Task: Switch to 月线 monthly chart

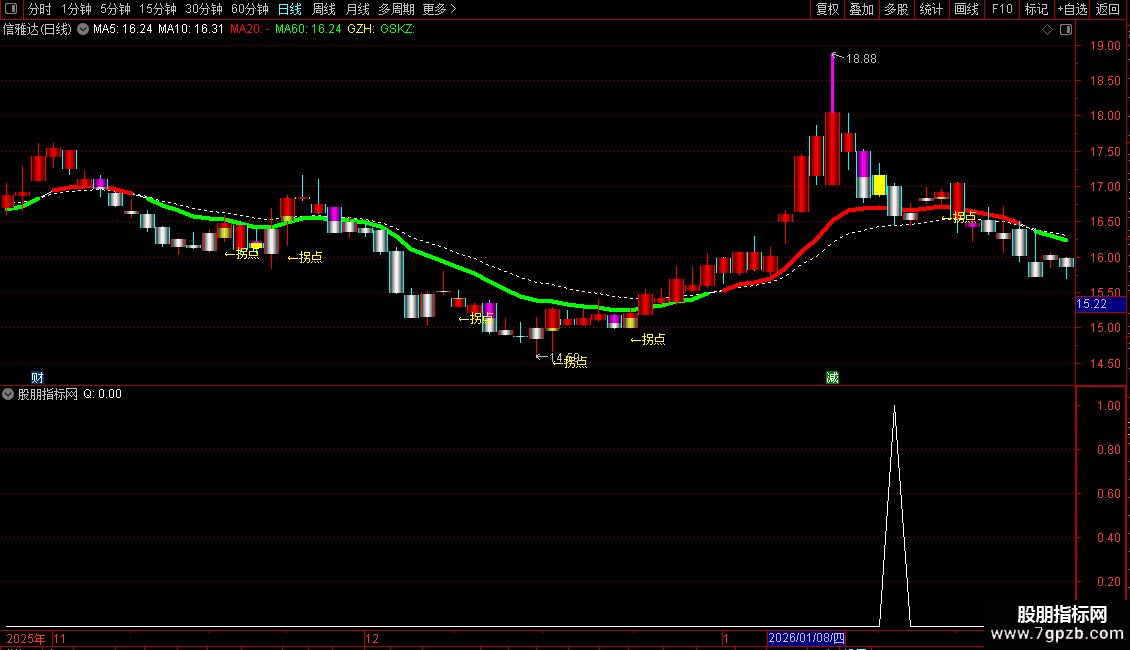Action: (x=357, y=9)
